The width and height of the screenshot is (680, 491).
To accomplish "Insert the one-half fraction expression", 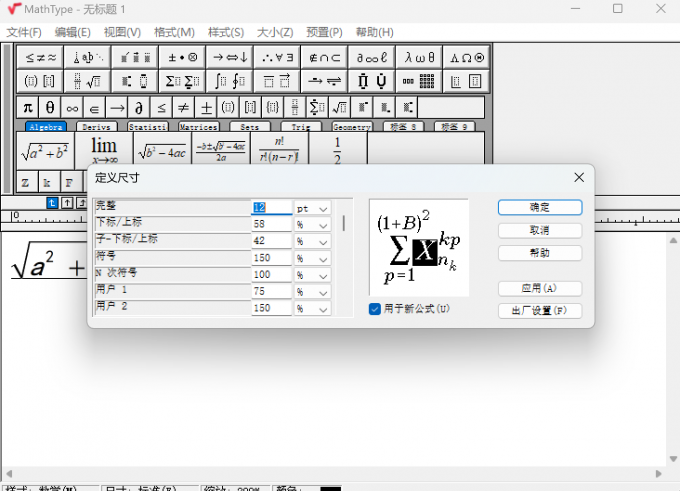I will pyautogui.click(x=338, y=148).
